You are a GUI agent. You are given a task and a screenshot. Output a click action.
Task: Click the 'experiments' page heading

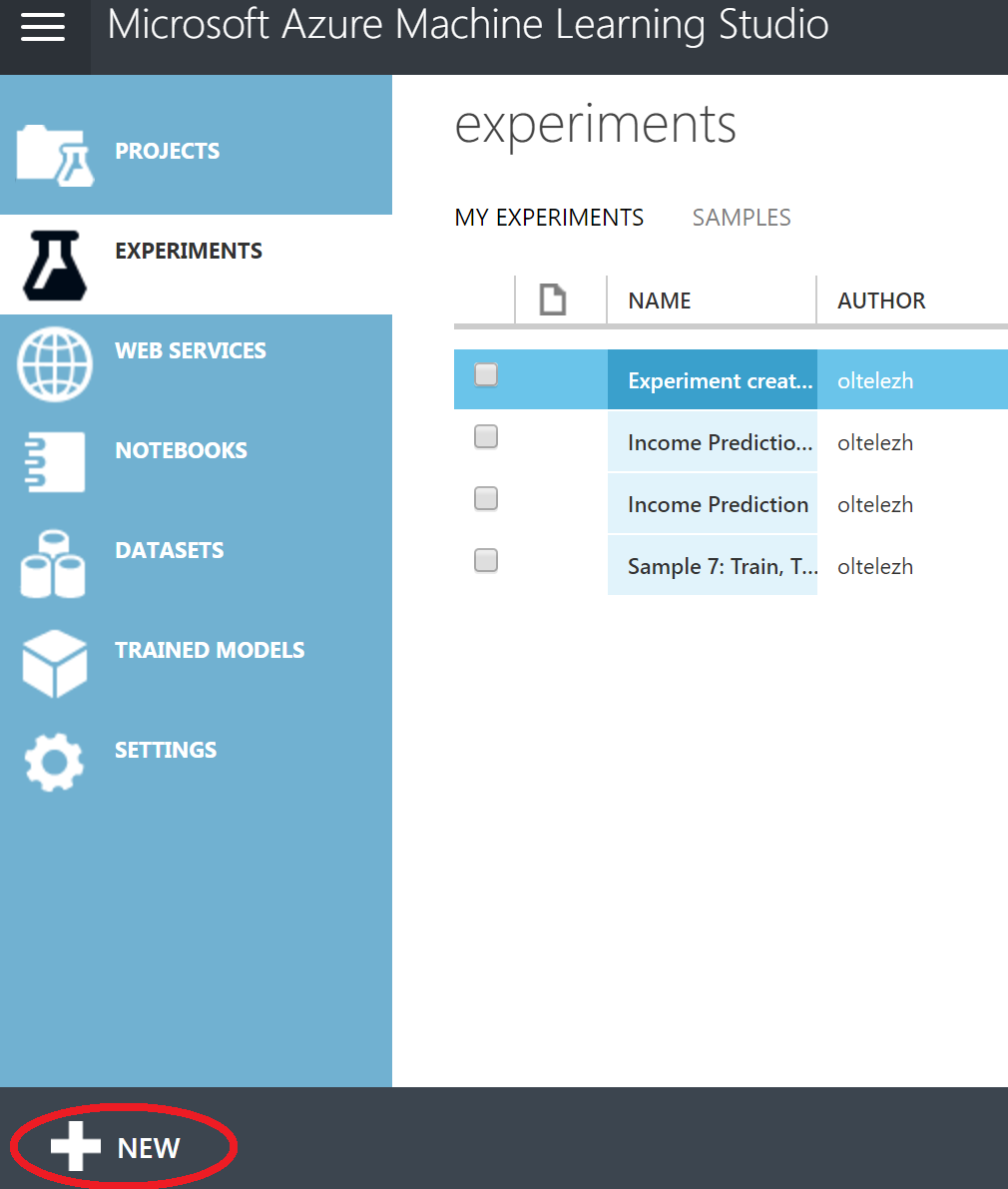tap(595, 125)
